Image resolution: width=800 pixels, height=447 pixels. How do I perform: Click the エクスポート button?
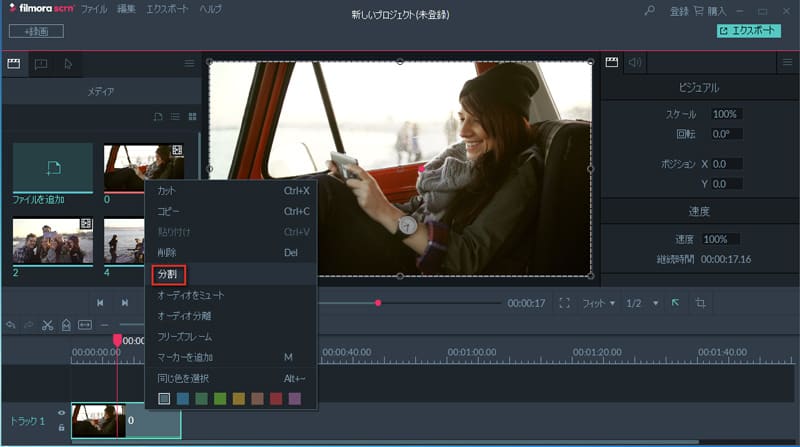click(x=748, y=31)
